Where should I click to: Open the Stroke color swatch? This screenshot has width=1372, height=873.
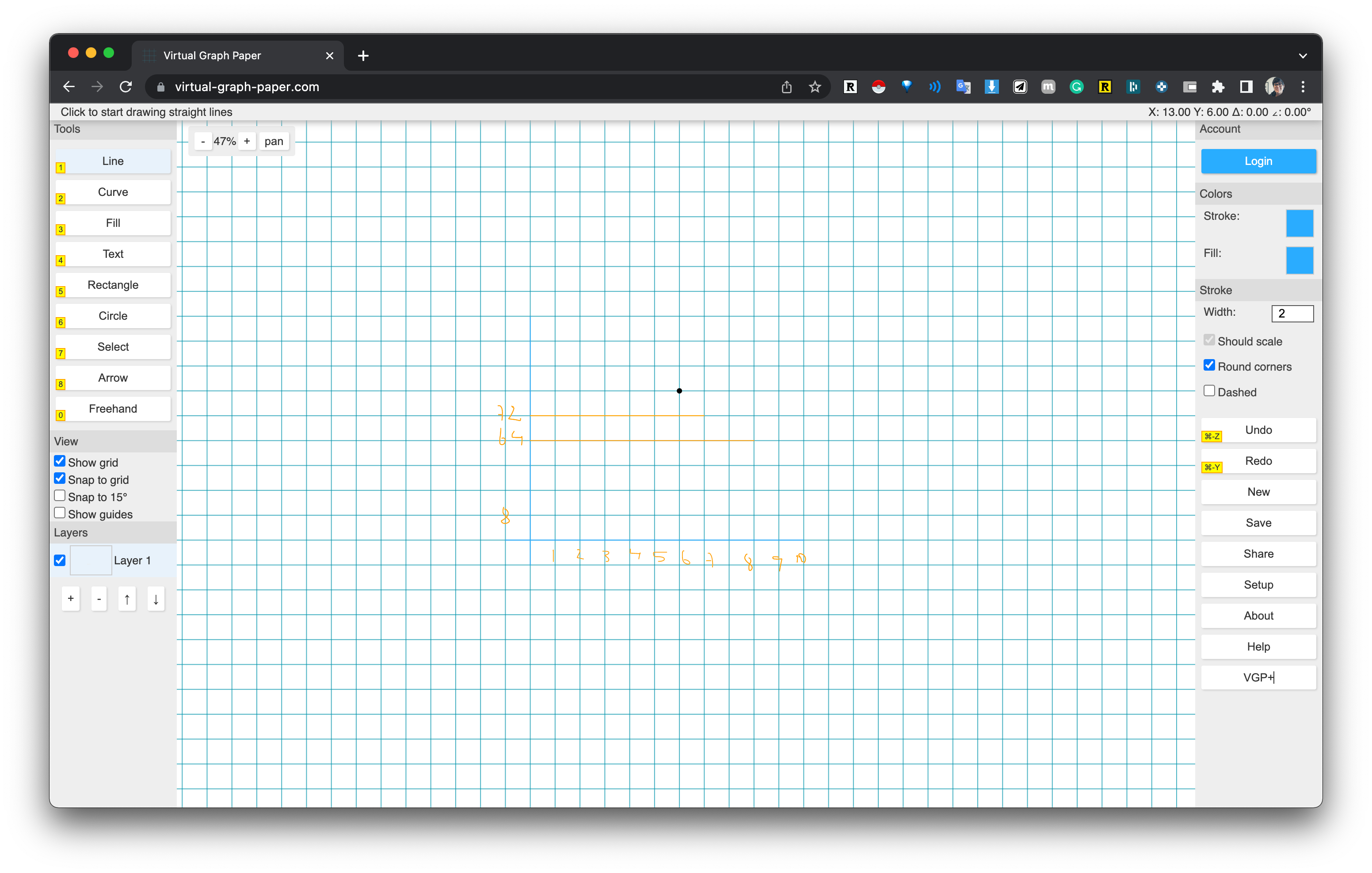point(1299,223)
